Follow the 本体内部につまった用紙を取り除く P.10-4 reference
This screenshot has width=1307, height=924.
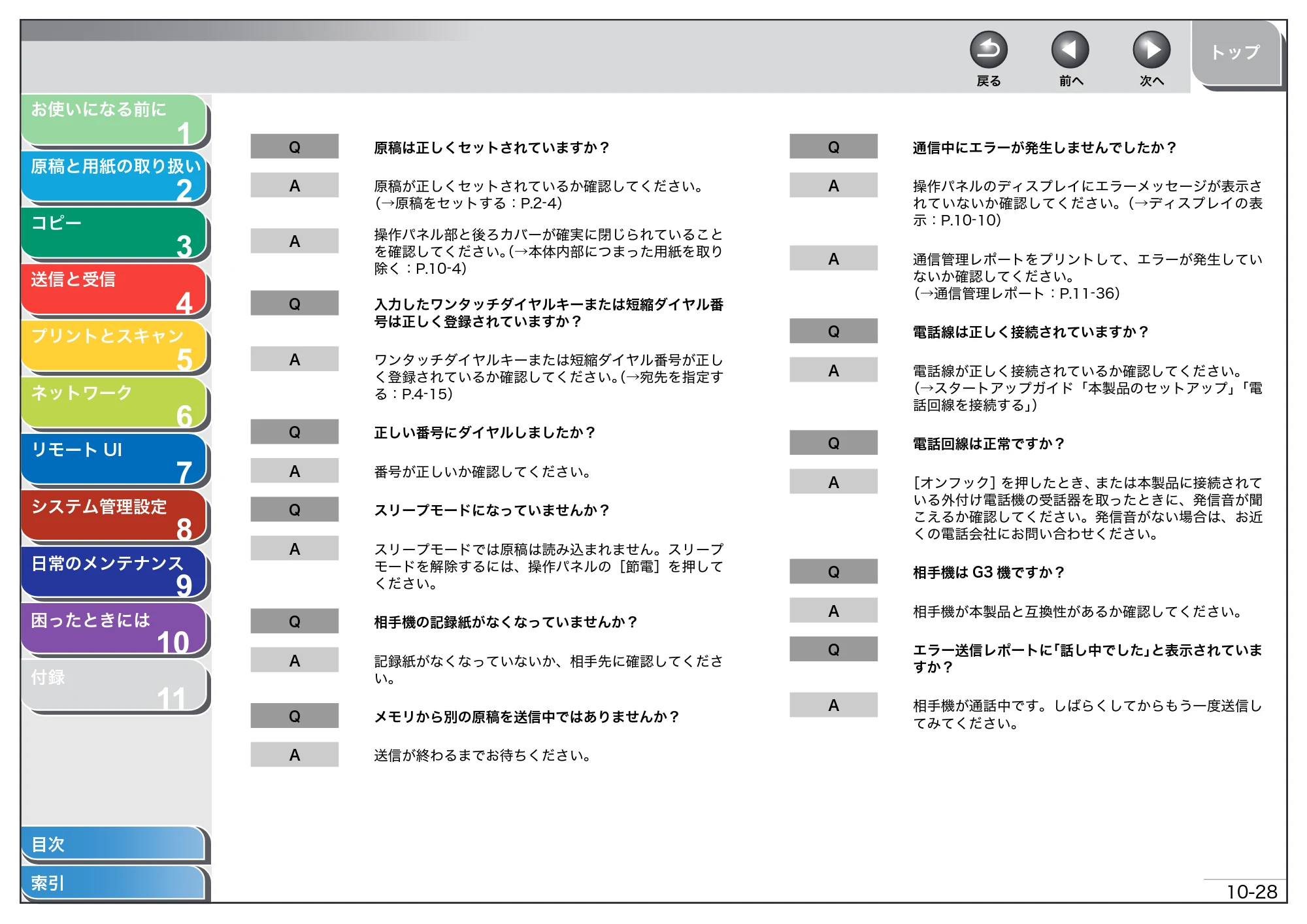549,260
